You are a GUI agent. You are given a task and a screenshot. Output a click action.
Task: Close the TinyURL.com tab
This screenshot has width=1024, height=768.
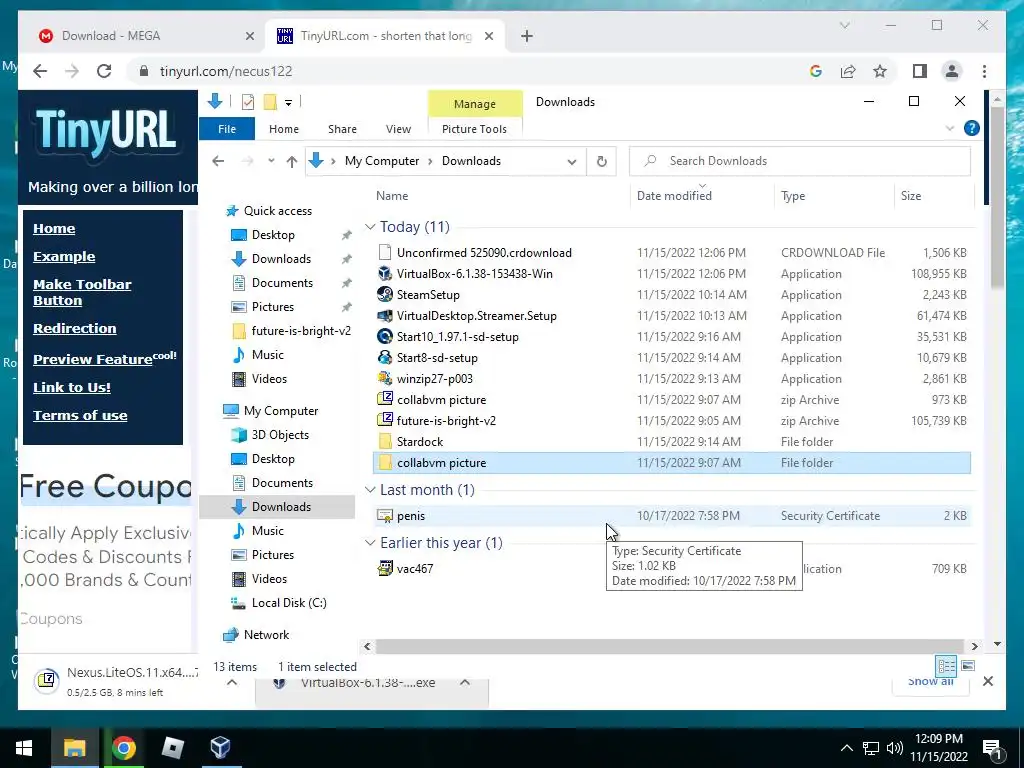tap(488, 36)
